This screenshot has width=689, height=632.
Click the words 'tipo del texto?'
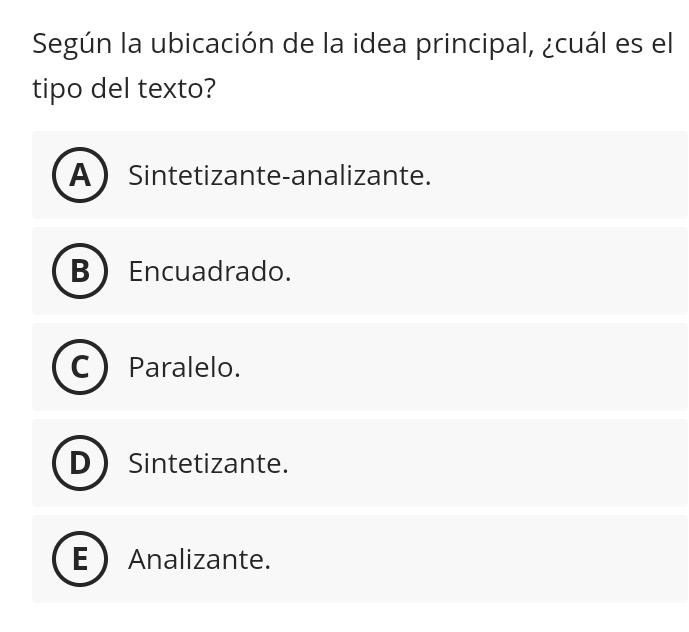124,90
